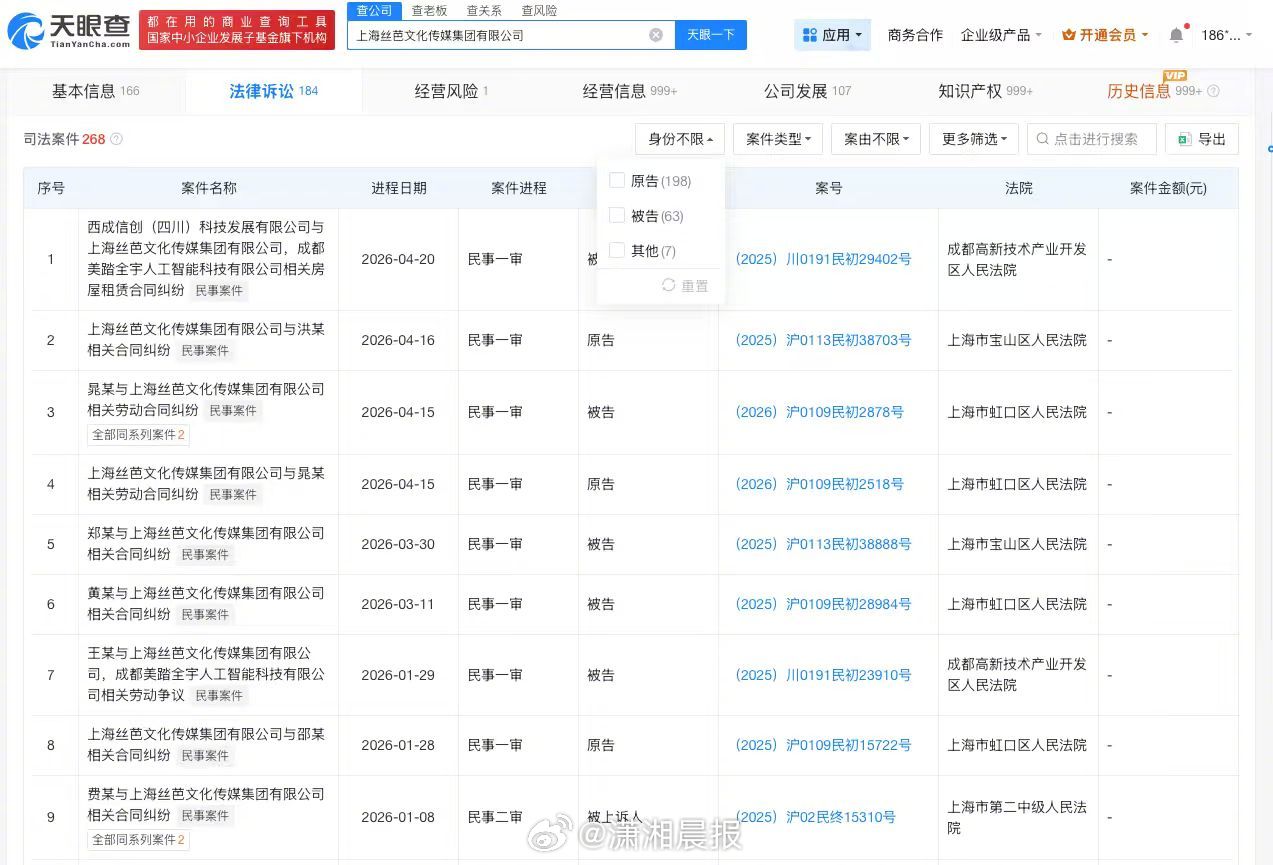Screen dimensions: 1273x865
Task: Open case (2026)沪0109民初2518号
Action: (x=819, y=484)
